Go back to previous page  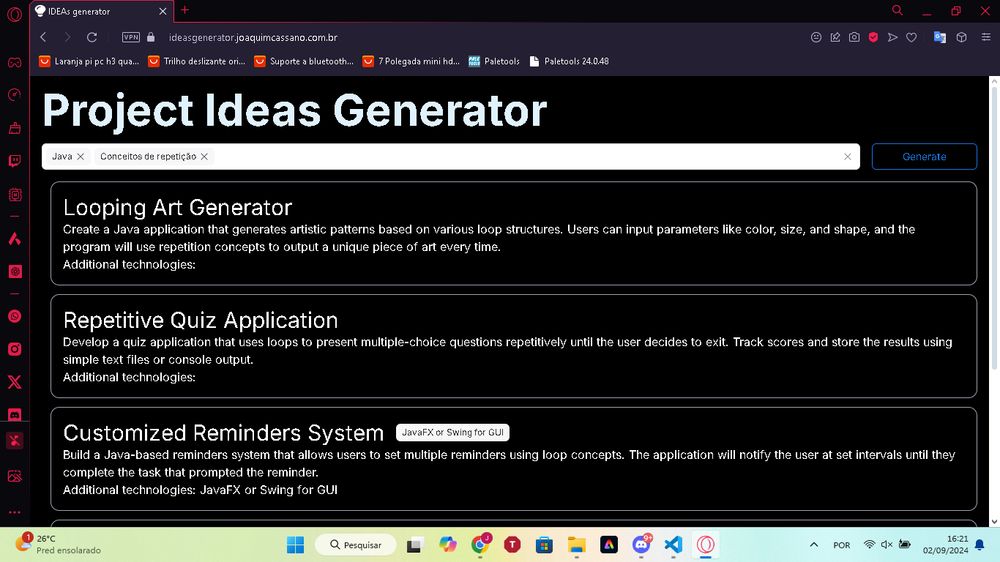(43, 37)
